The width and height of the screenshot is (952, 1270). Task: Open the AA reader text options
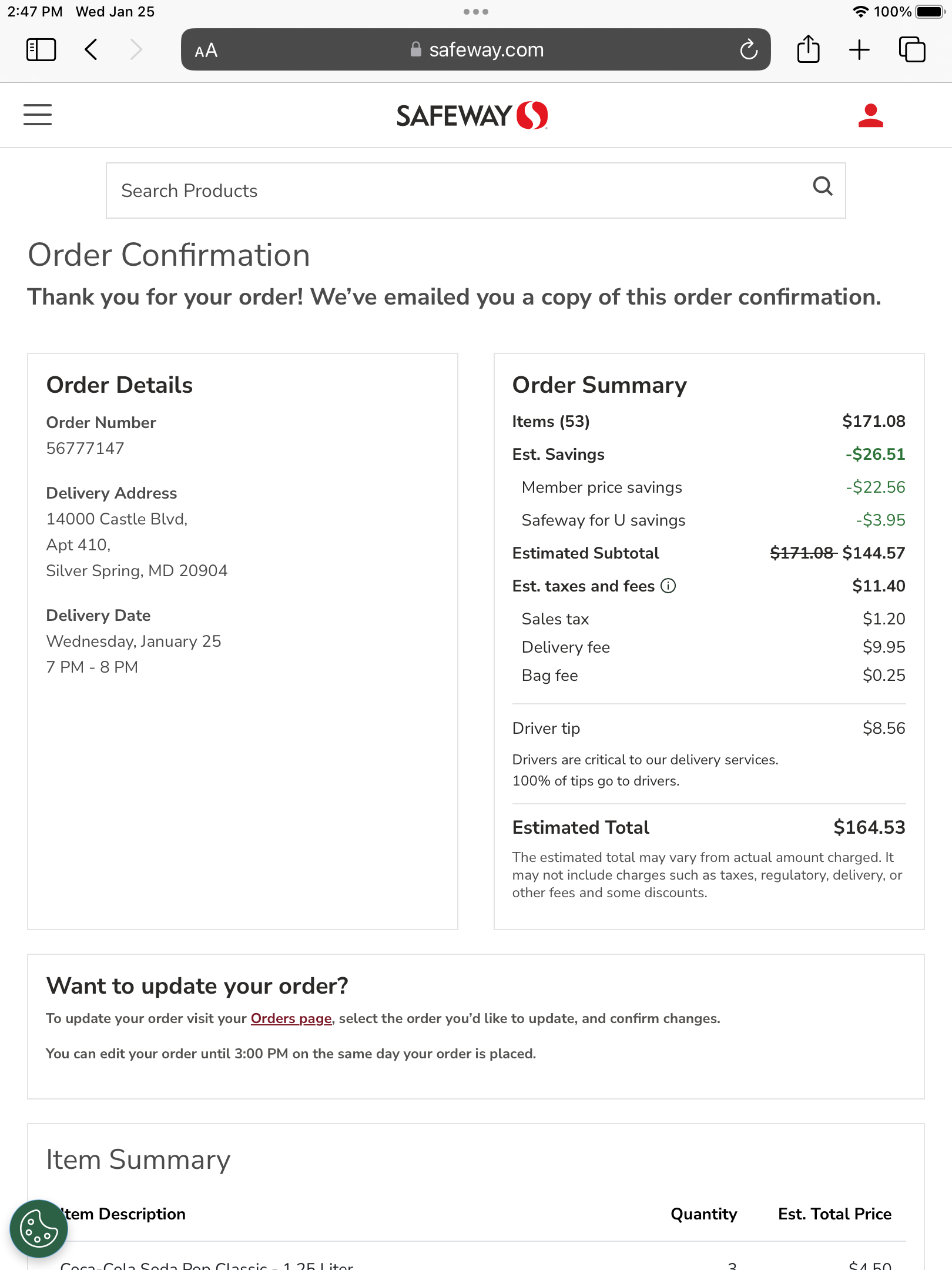206,51
